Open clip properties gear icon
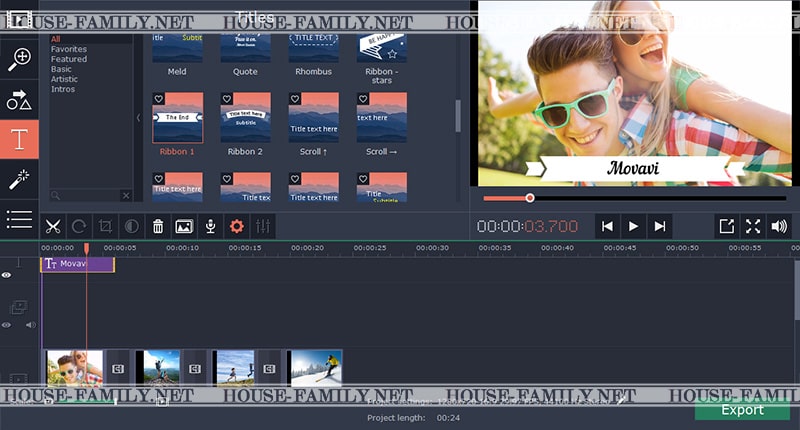Viewport: 800px width, 430px height. (237, 226)
